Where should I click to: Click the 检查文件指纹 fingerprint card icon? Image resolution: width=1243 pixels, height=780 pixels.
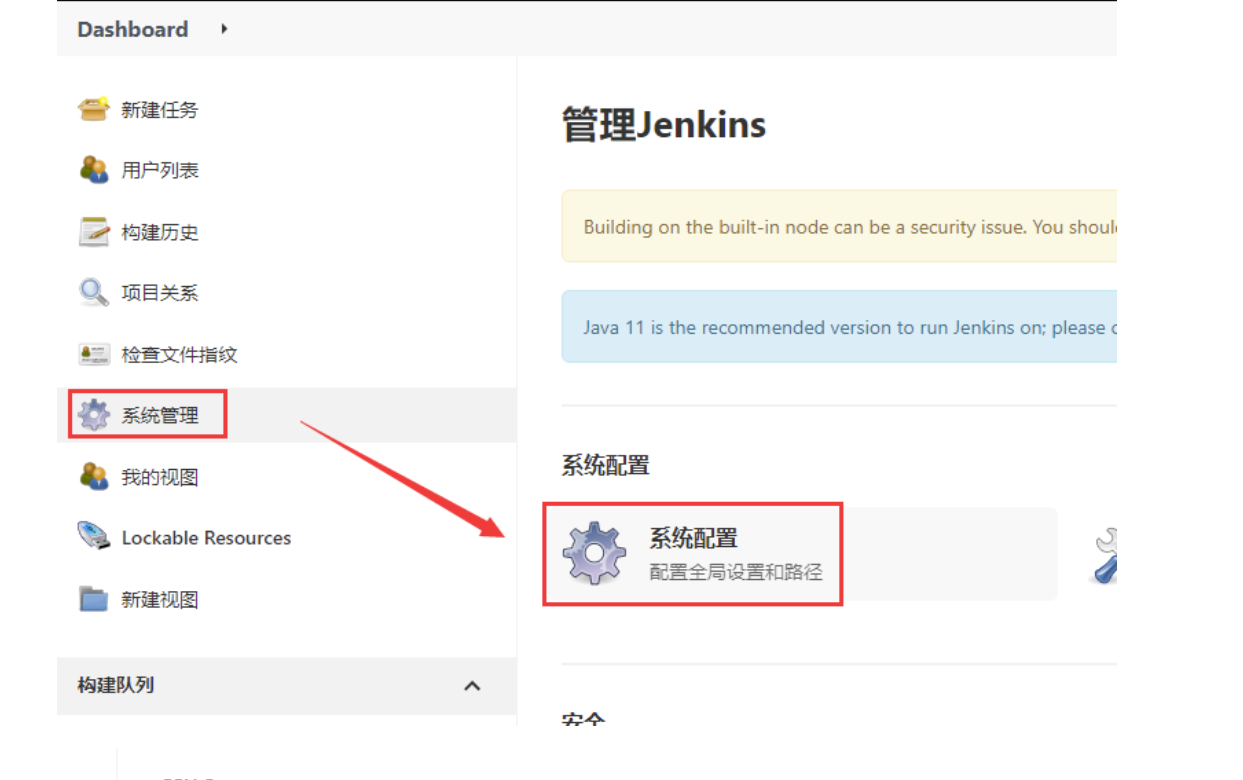click(93, 355)
